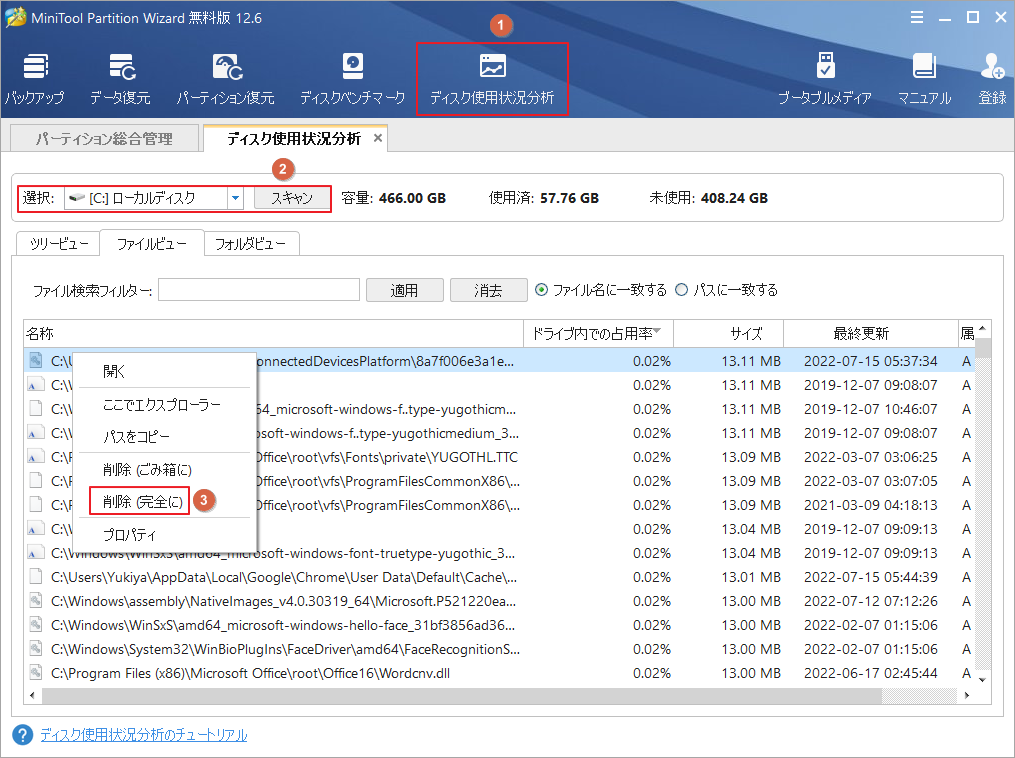Image resolution: width=1015 pixels, height=758 pixels.
Task: Switch to ツリービュー tab
Action: (58, 244)
